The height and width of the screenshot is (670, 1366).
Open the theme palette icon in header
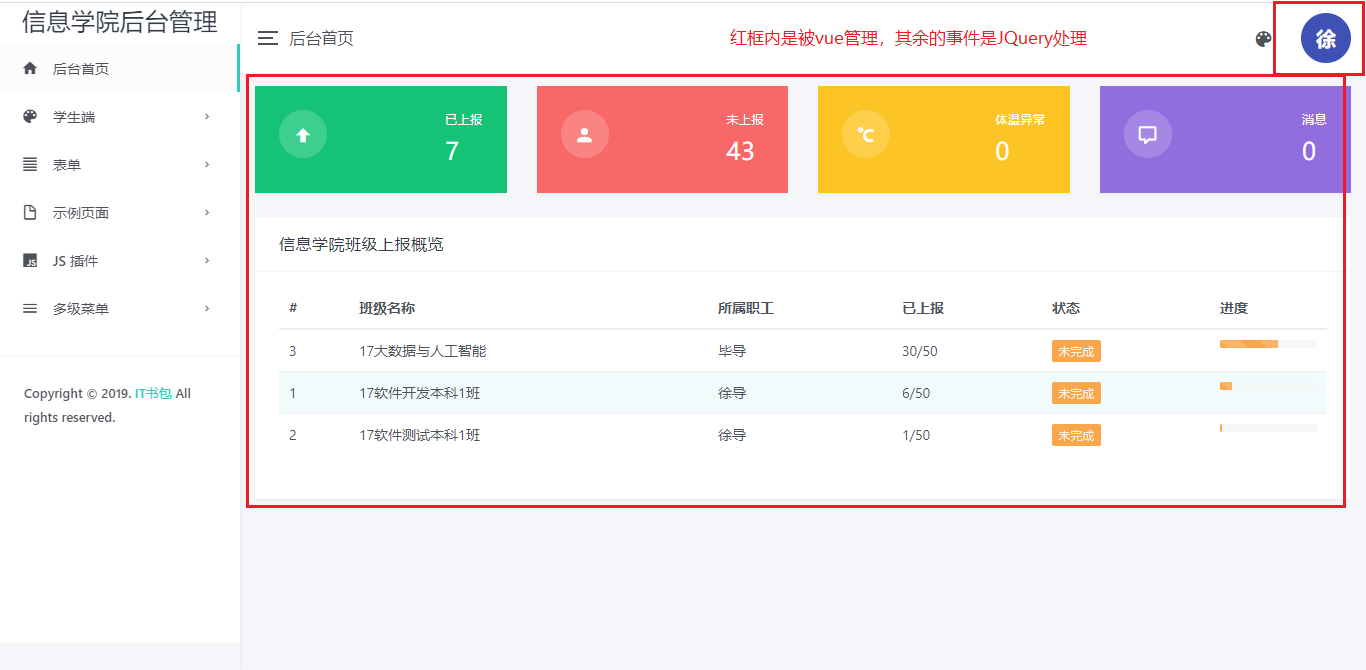tap(1263, 39)
